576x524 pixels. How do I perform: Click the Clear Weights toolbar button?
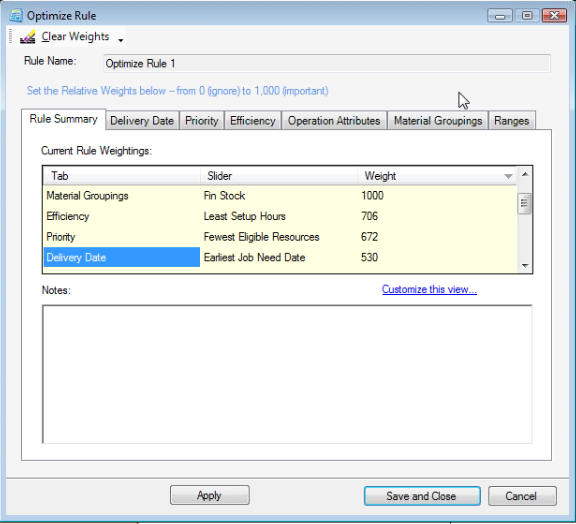[65, 37]
